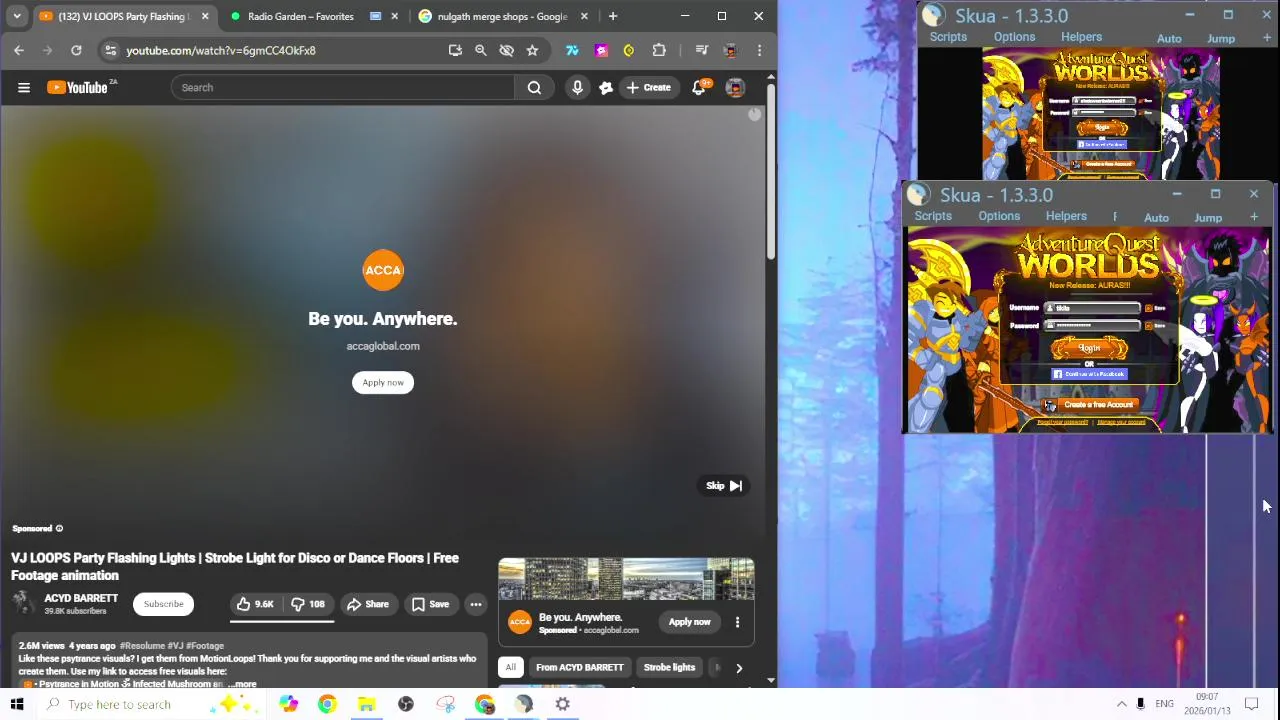Open Scripts menu in front Skua window
The width and height of the screenshot is (1280, 720).
[x=933, y=216]
